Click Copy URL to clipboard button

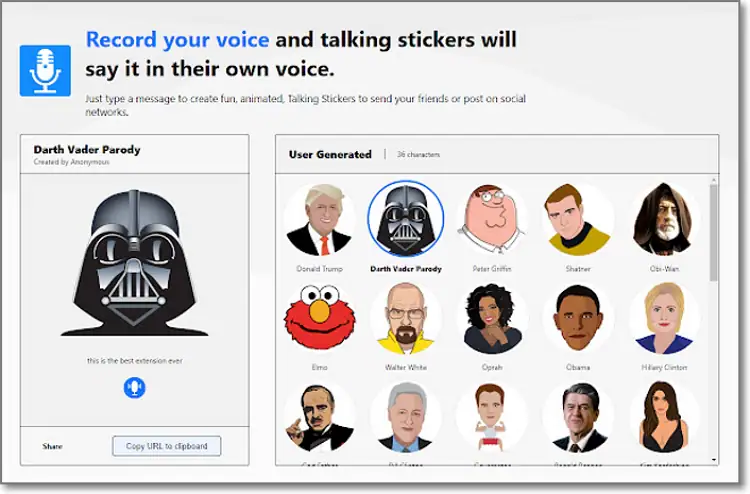click(166, 446)
